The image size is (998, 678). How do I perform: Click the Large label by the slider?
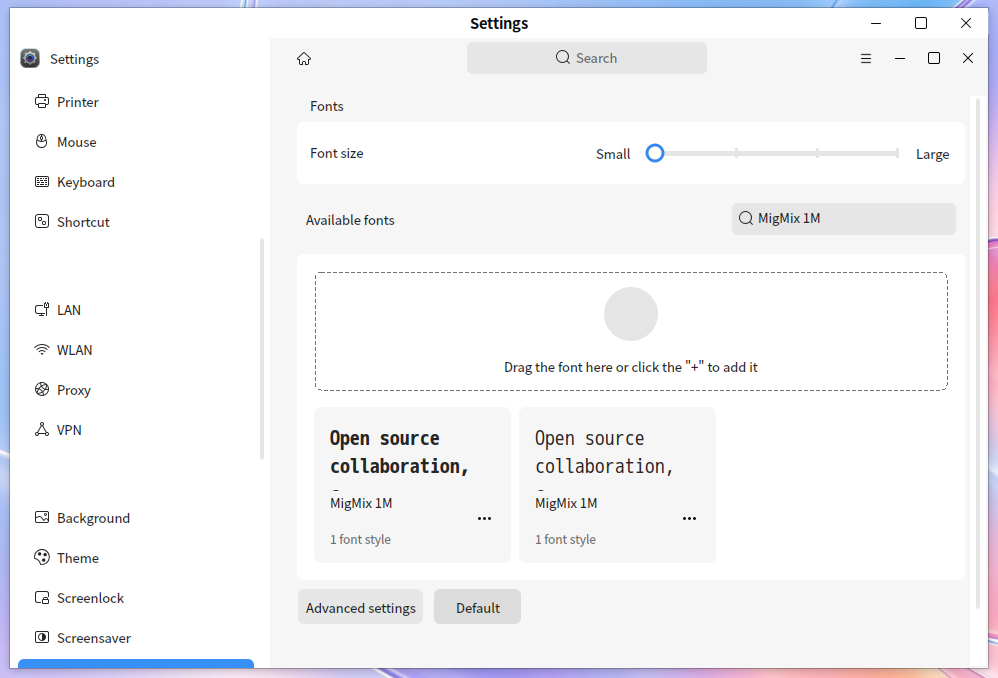pos(932,154)
